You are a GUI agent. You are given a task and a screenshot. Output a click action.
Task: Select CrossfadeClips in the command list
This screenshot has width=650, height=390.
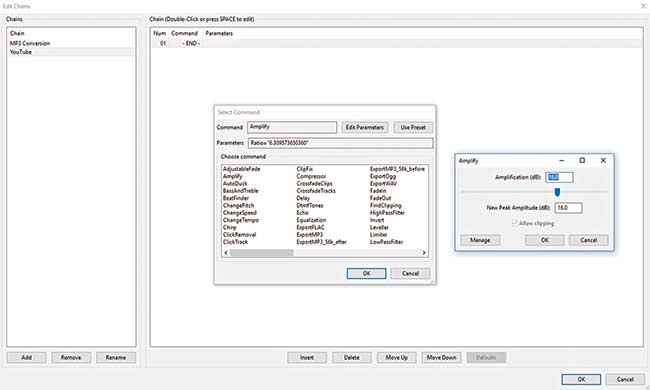(315, 183)
